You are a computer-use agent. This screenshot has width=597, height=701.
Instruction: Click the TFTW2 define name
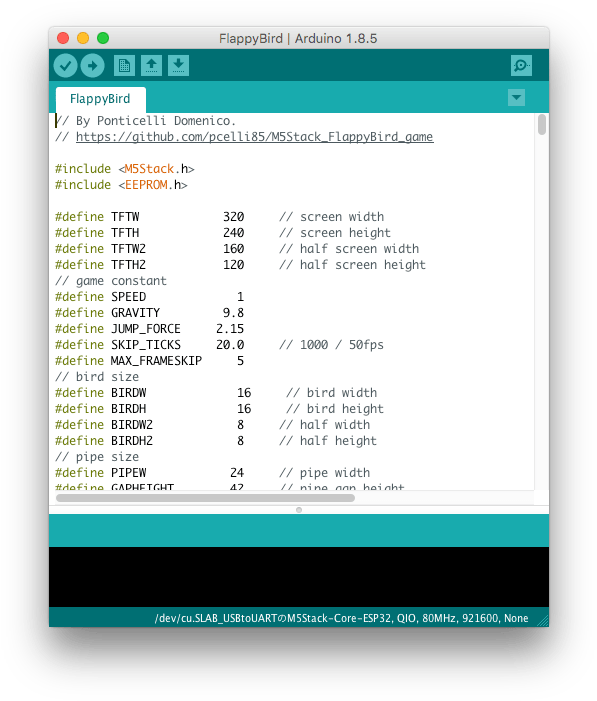pyautogui.click(x=128, y=249)
